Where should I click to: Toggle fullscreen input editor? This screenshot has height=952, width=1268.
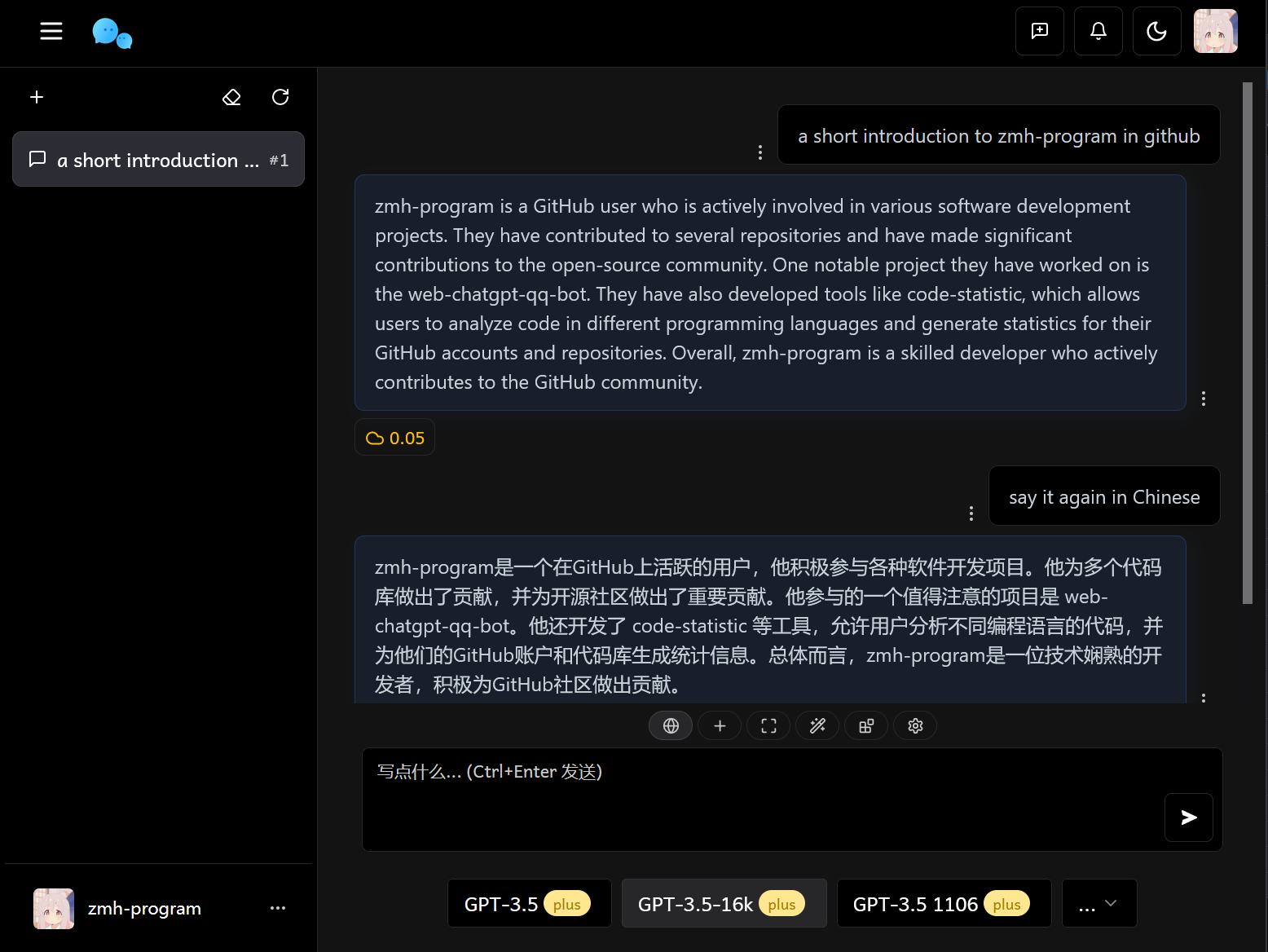(768, 725)
